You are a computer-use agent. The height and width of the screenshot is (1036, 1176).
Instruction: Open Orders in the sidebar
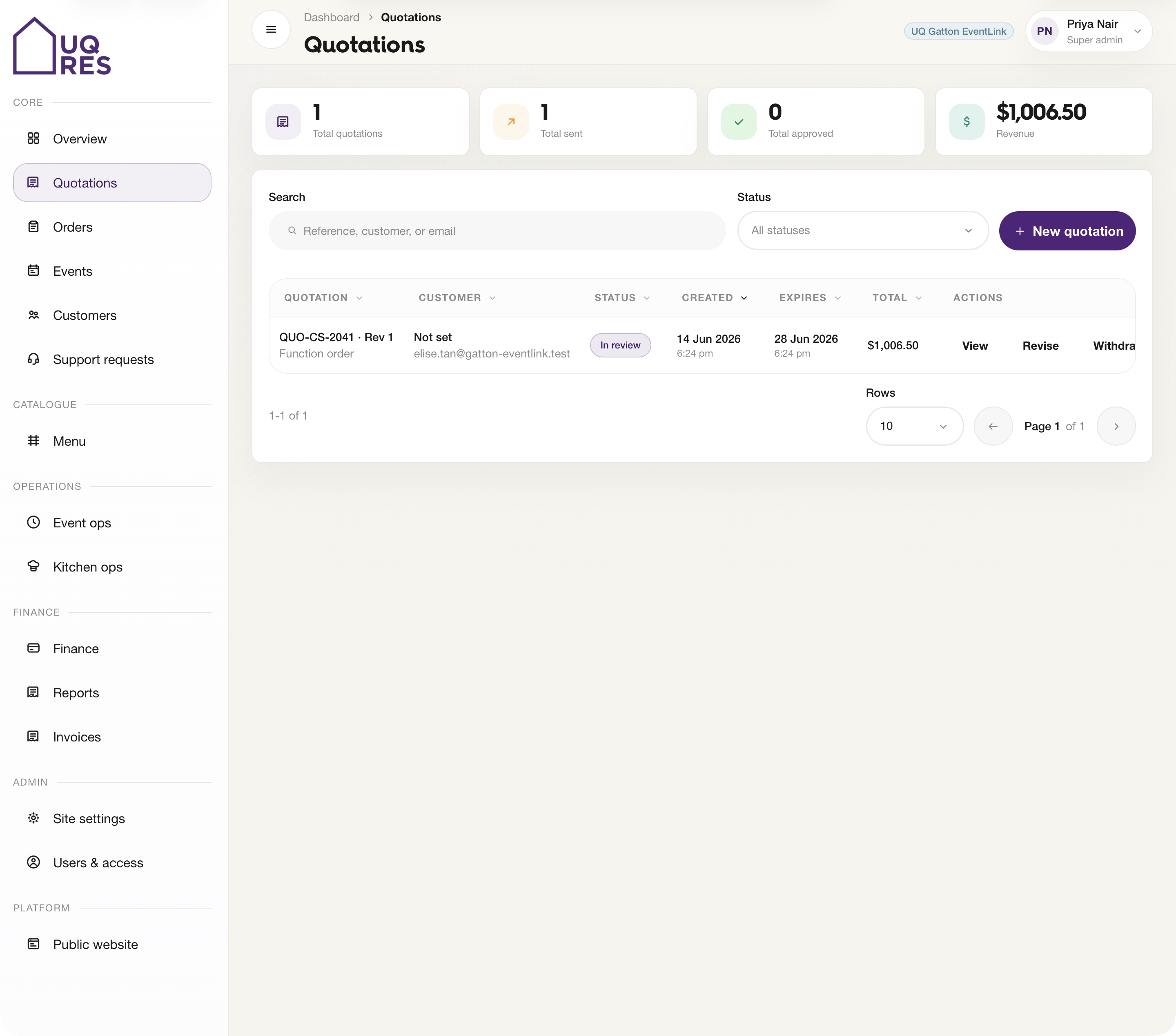click(112, 227)
